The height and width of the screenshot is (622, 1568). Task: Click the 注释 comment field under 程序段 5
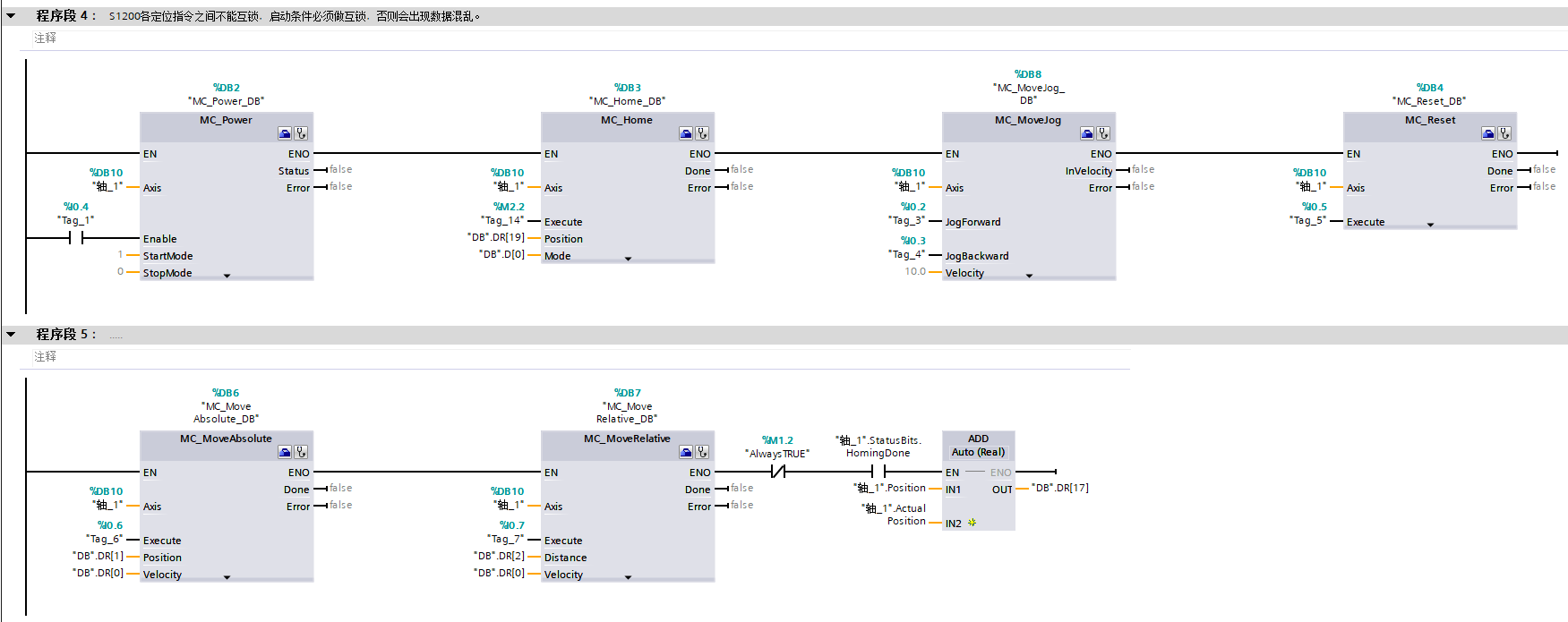point(46,356)
